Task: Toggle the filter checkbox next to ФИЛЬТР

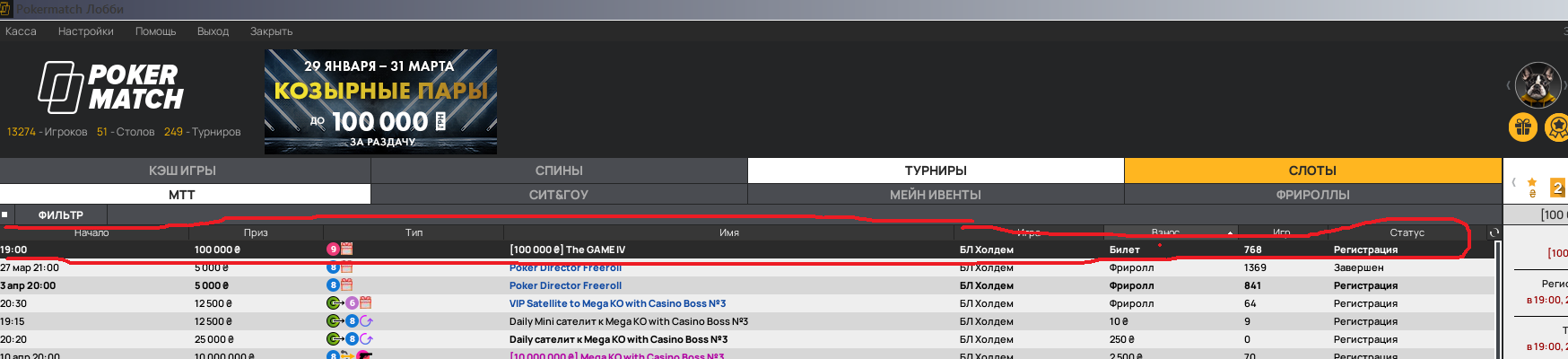Action: pyautogui.click(x=4, y=215)
